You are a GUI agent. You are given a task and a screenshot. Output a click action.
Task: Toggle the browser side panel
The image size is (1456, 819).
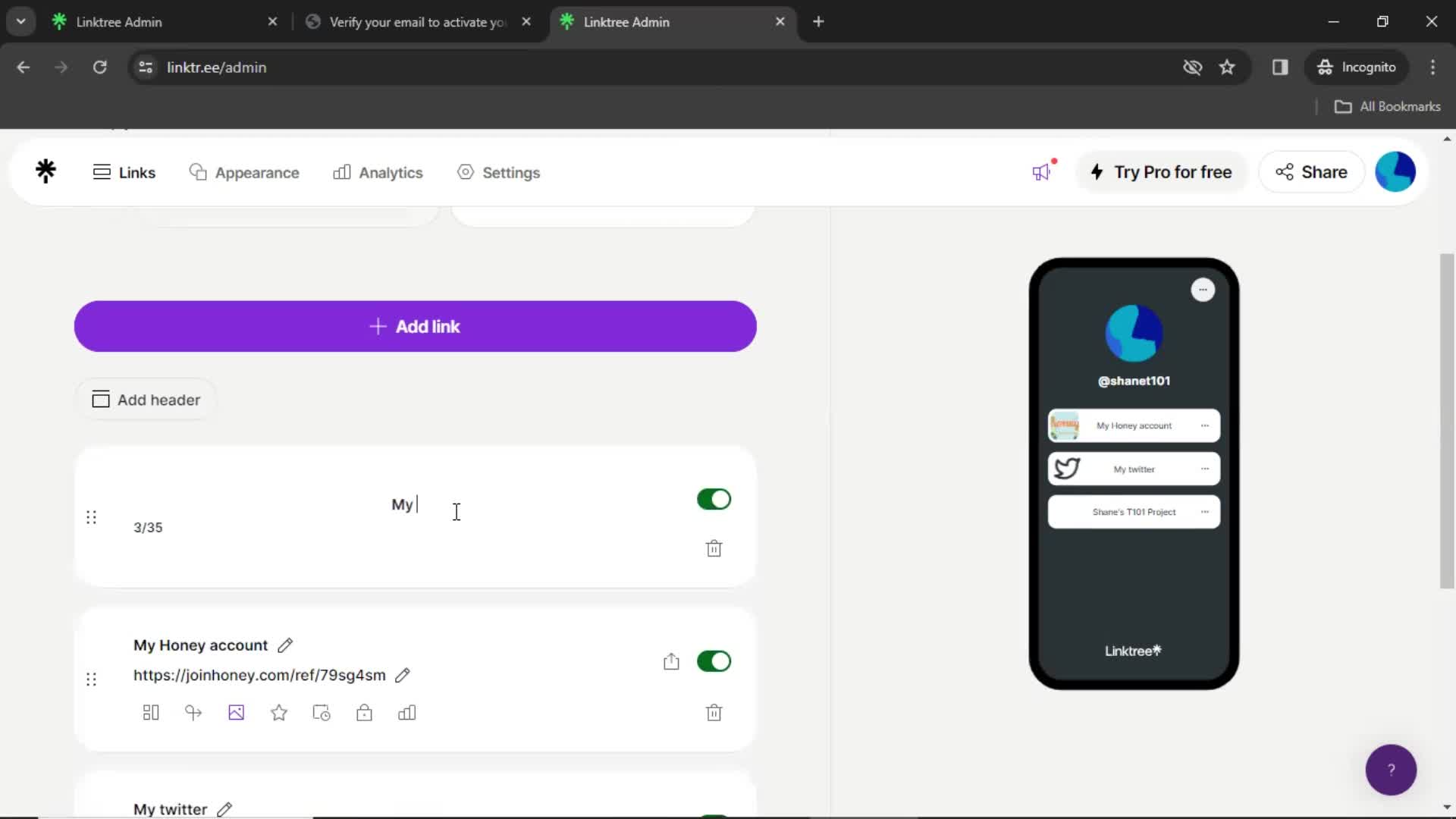click(x=1280, y=67)
